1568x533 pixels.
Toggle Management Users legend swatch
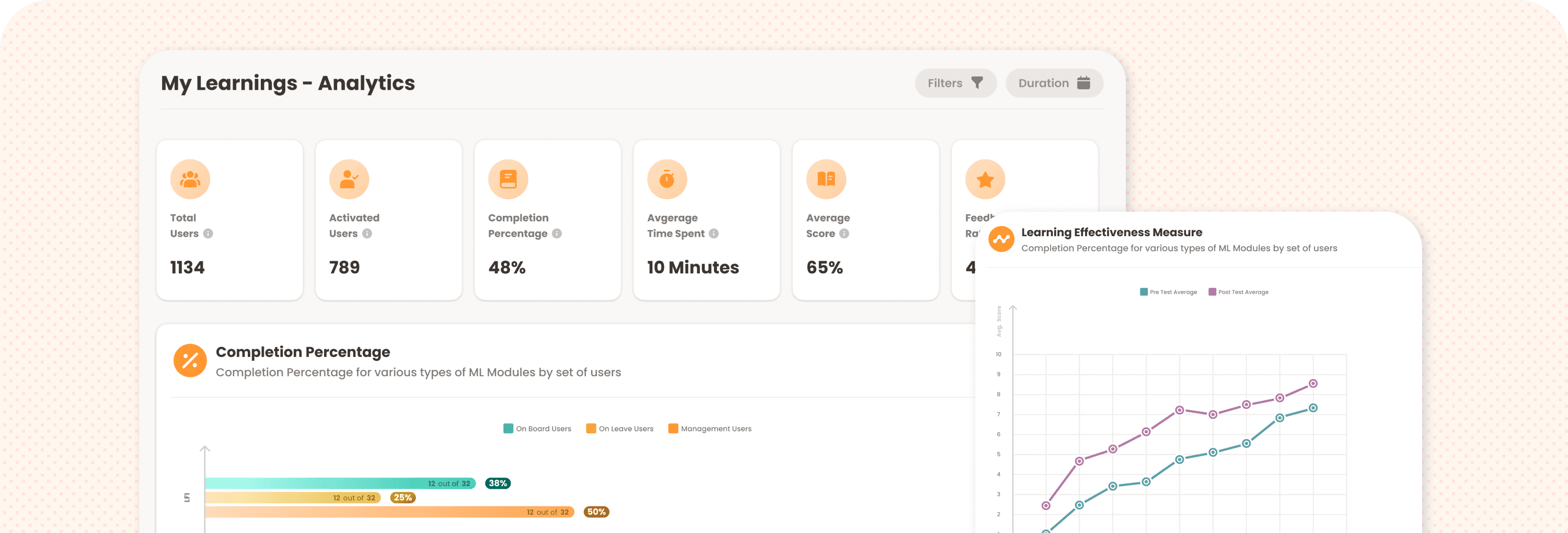coord(673,428)
